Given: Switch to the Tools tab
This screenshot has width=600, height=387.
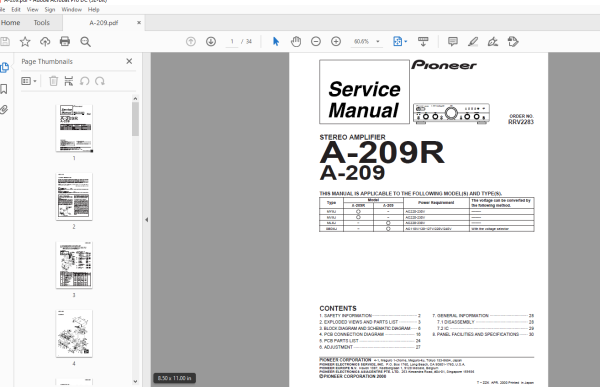Looking at the screenshot, I should (x=42, y=23).
